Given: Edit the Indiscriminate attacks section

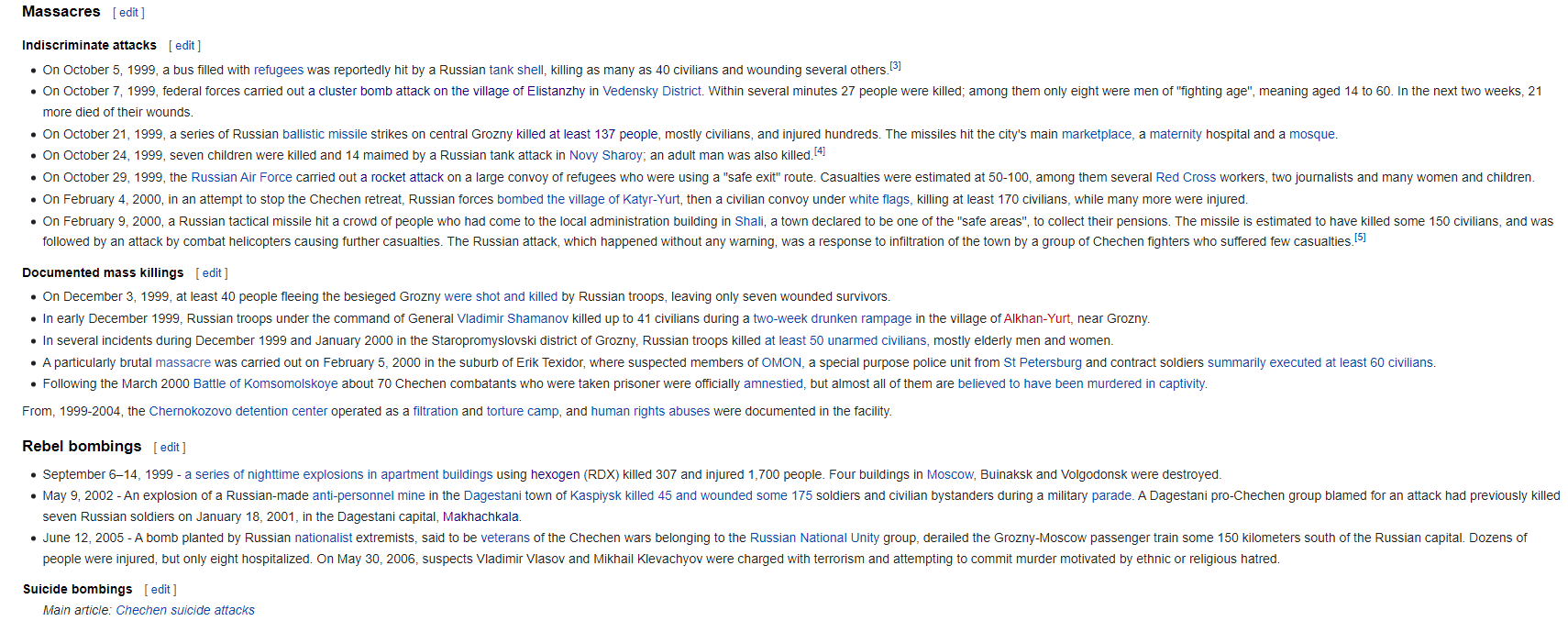Looking at the screenshot, I should click(x=184, y=46).
